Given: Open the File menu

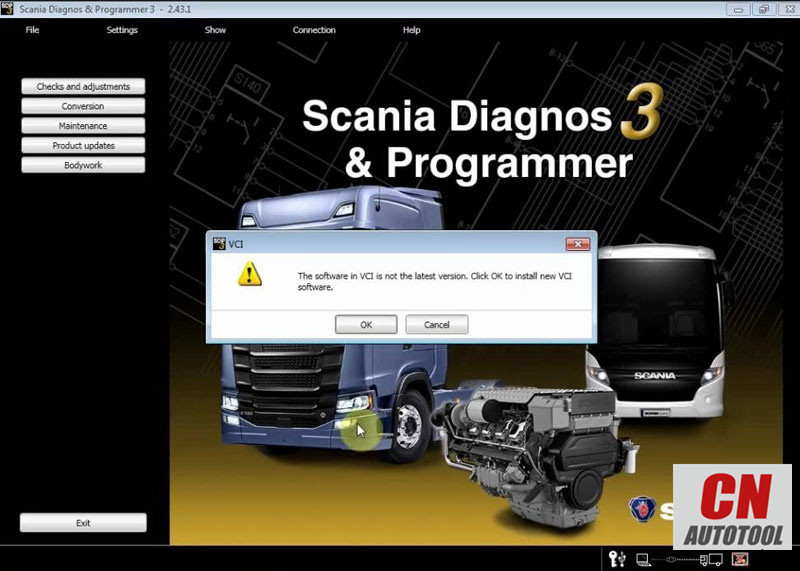Looking at the screenshot, I should (32, 30).
